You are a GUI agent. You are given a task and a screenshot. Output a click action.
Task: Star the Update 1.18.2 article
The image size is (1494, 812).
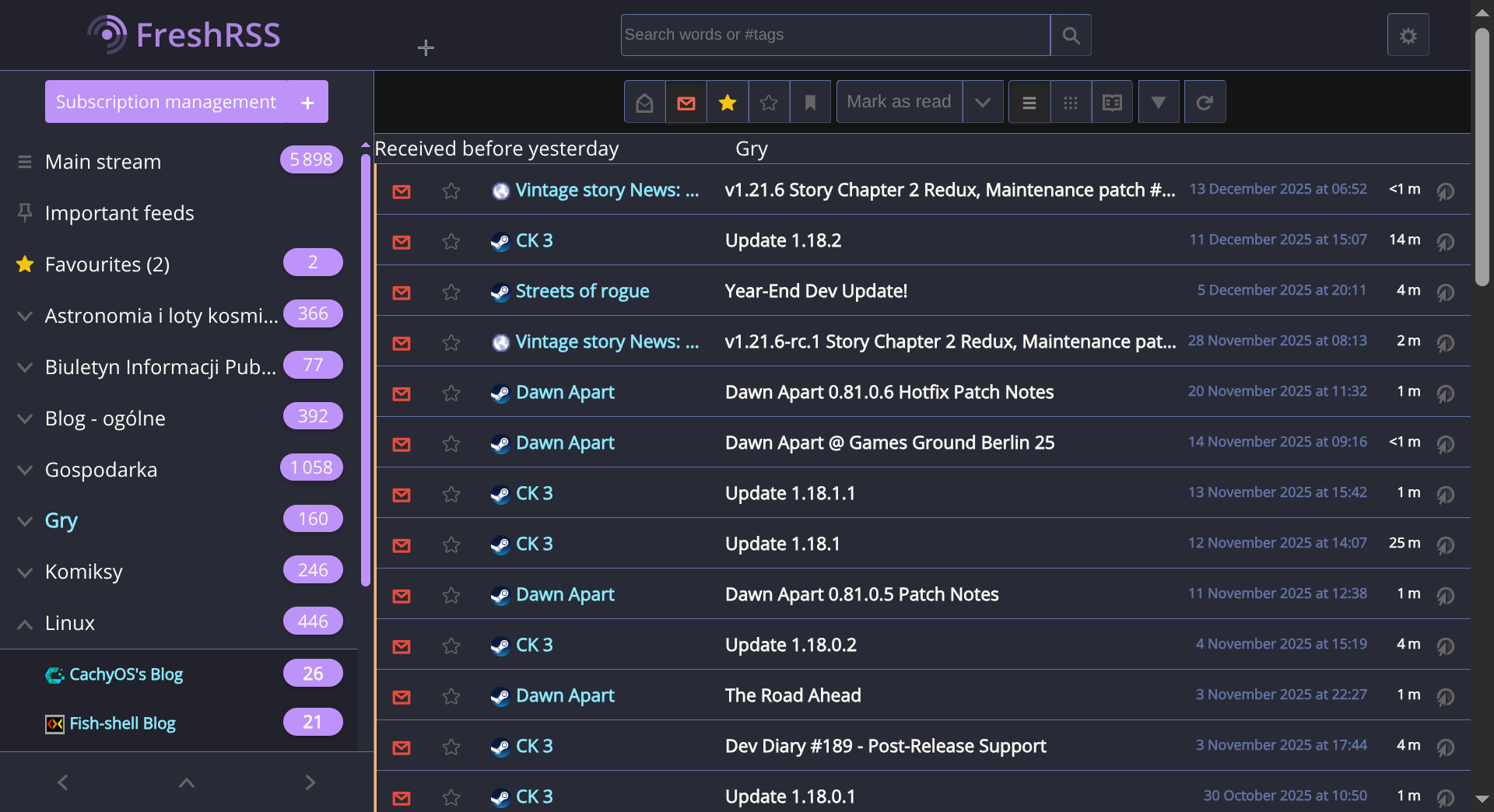coord(451,242)
